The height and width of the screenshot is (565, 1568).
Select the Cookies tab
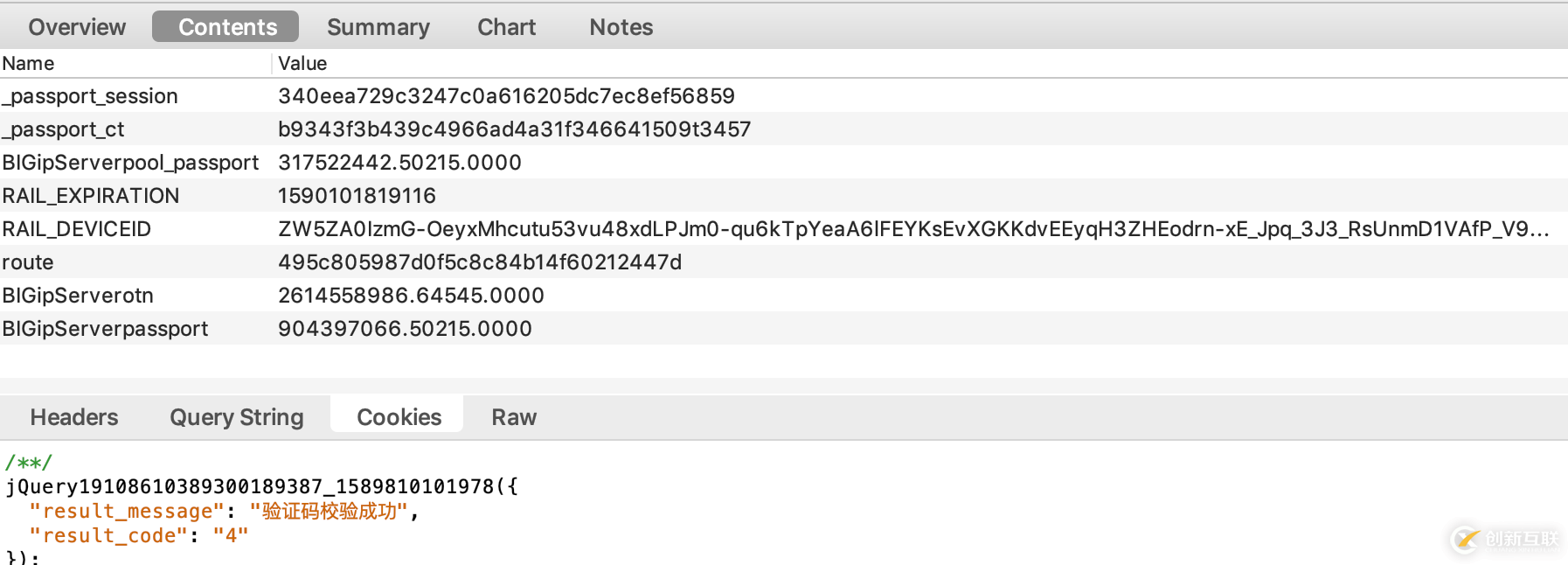coord(399,417)
